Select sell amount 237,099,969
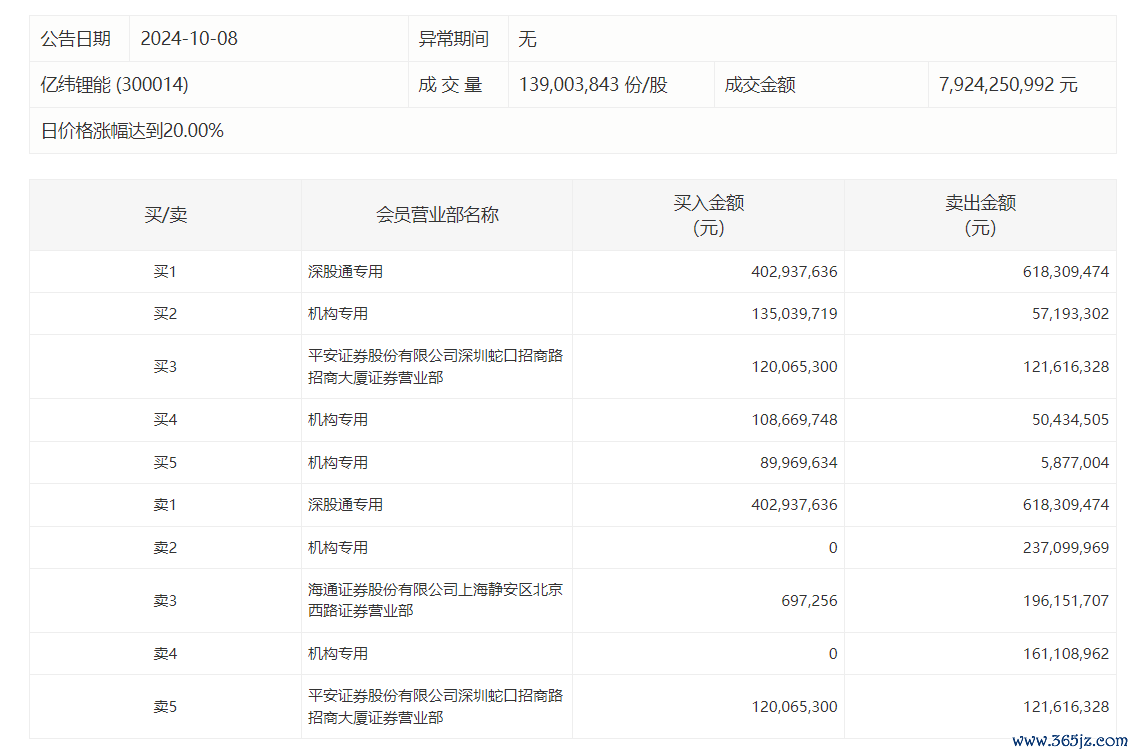The height and width of the screenshot is (756, 1135). 1066,547
